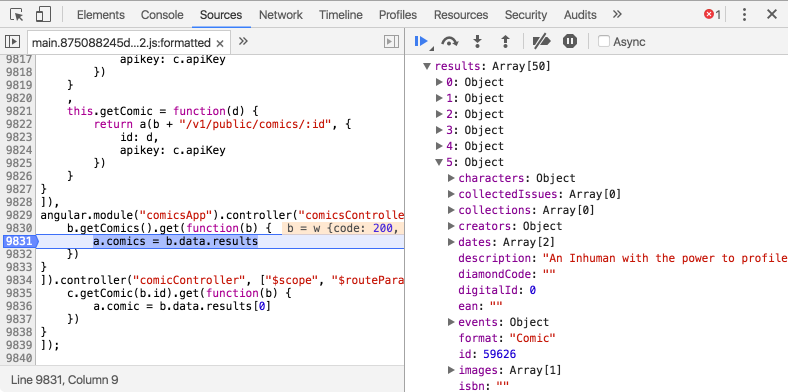Expand the events Object property
The image size is (788, 392).
coord(451,322)
